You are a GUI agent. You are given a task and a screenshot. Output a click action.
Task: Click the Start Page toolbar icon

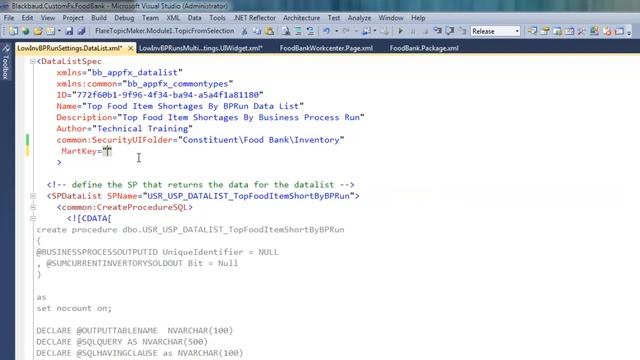click(582, 31)
